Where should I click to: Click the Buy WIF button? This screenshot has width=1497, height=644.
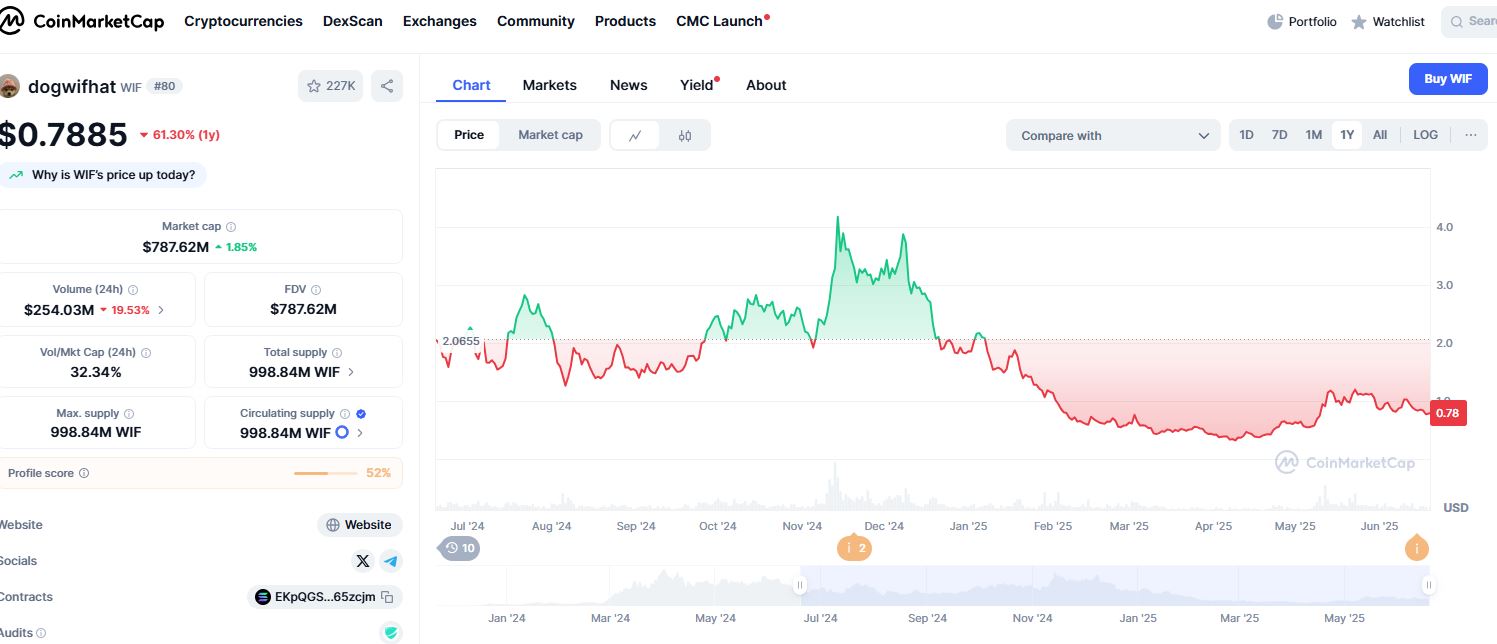pyautogui.click(x=1448, y=79)
